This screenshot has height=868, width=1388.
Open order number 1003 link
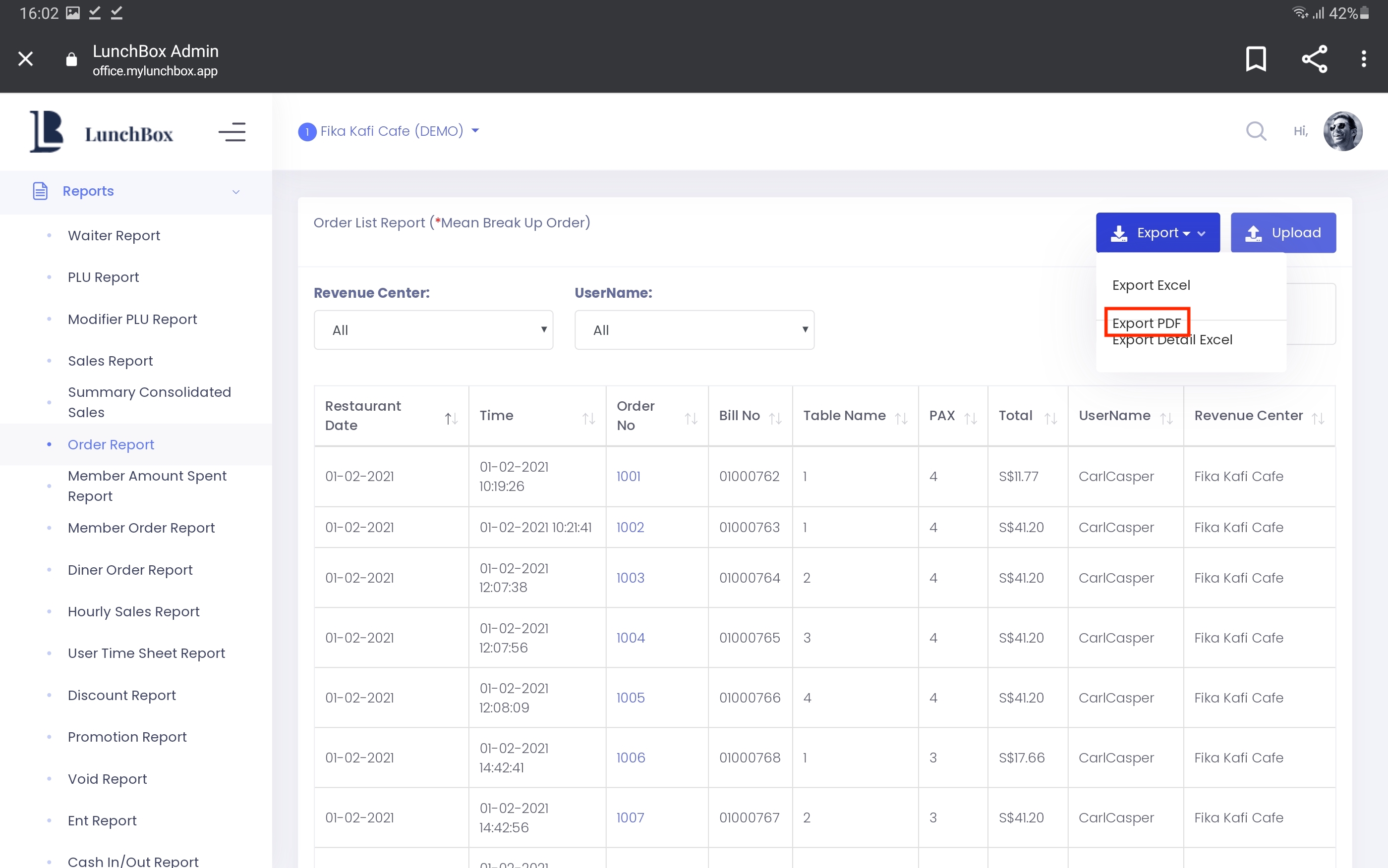pyautogui.click(x=630, y=577)
